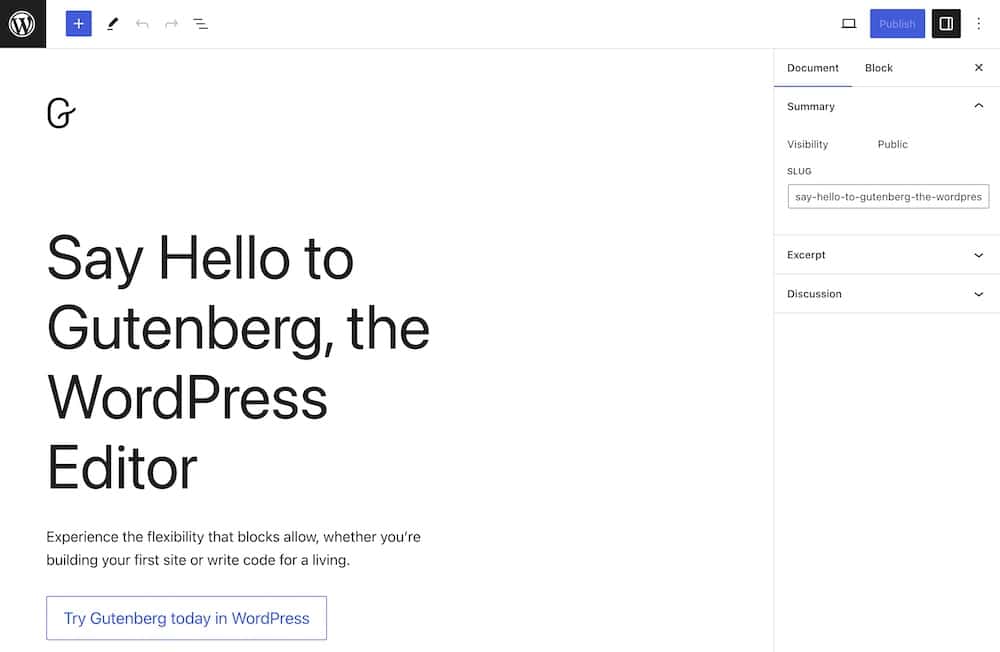Open the three-dot options menu
The image size is (1000, 652).
978,24
